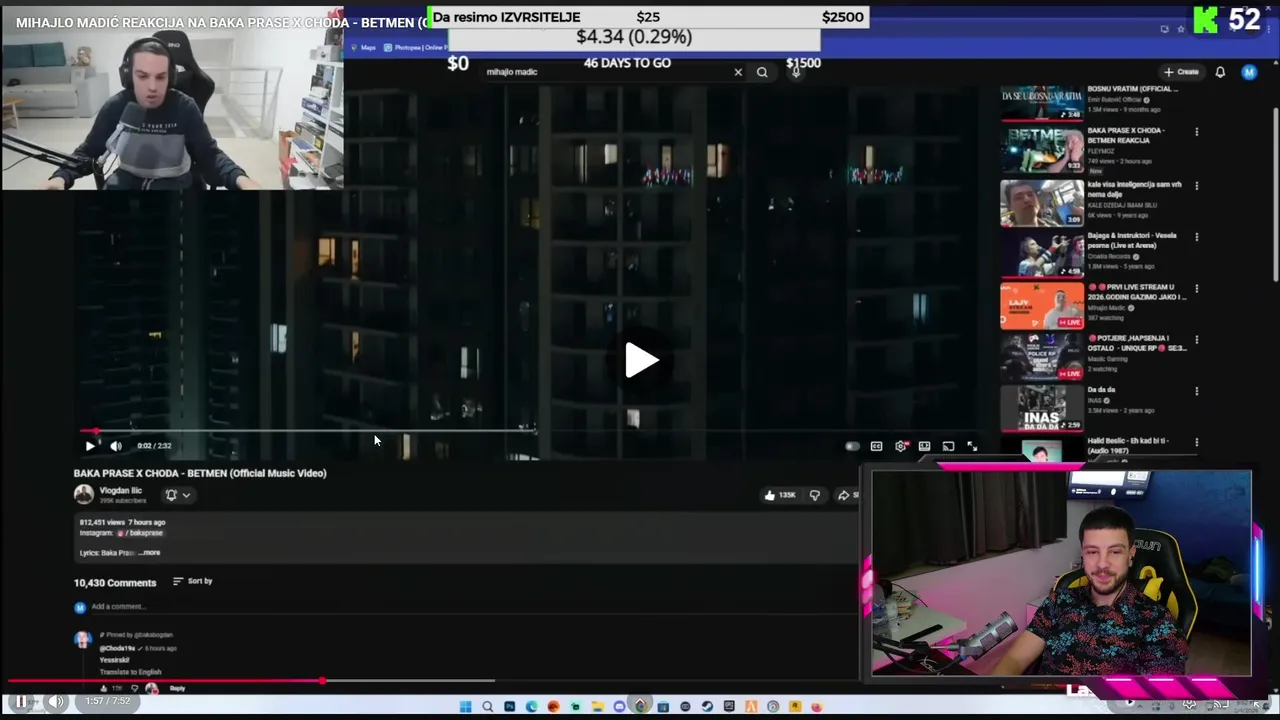The height and width of the screenshot is (720, 1280).
Task: Open the YouTube notifications bell
Action: [1220, 72]
